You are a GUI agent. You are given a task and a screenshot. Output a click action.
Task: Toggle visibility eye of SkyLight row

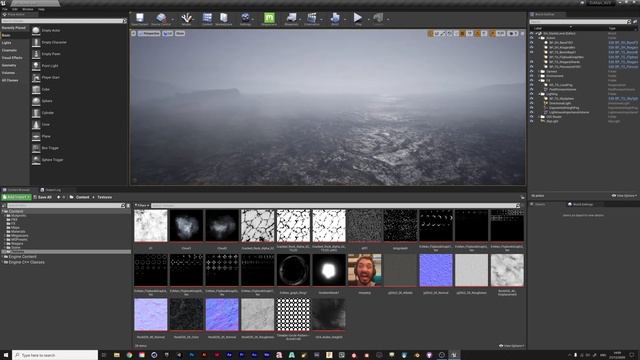point(531,121)
